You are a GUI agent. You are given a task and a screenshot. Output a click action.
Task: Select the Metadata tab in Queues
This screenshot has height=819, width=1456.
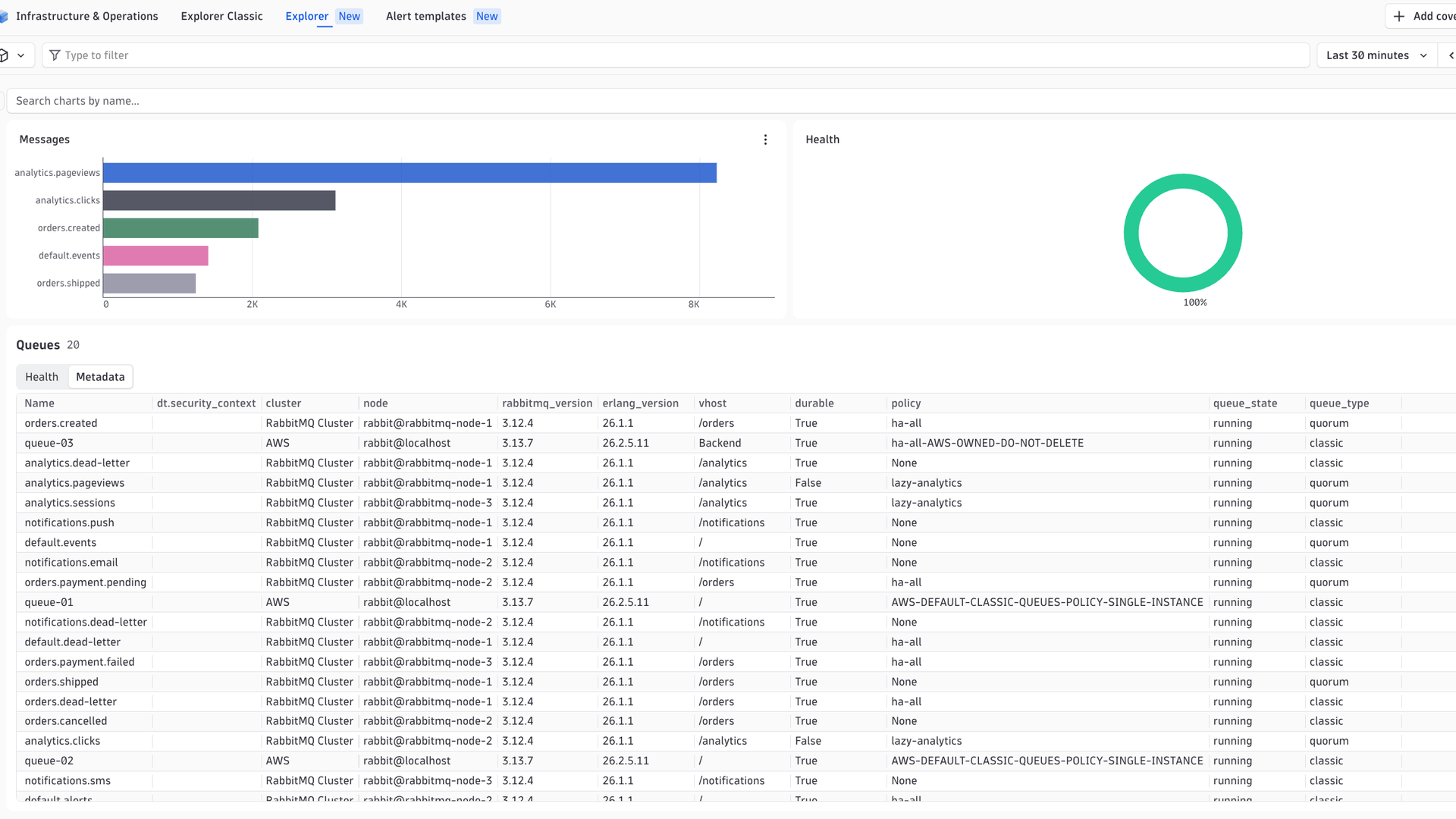click(x=100, y=377)
